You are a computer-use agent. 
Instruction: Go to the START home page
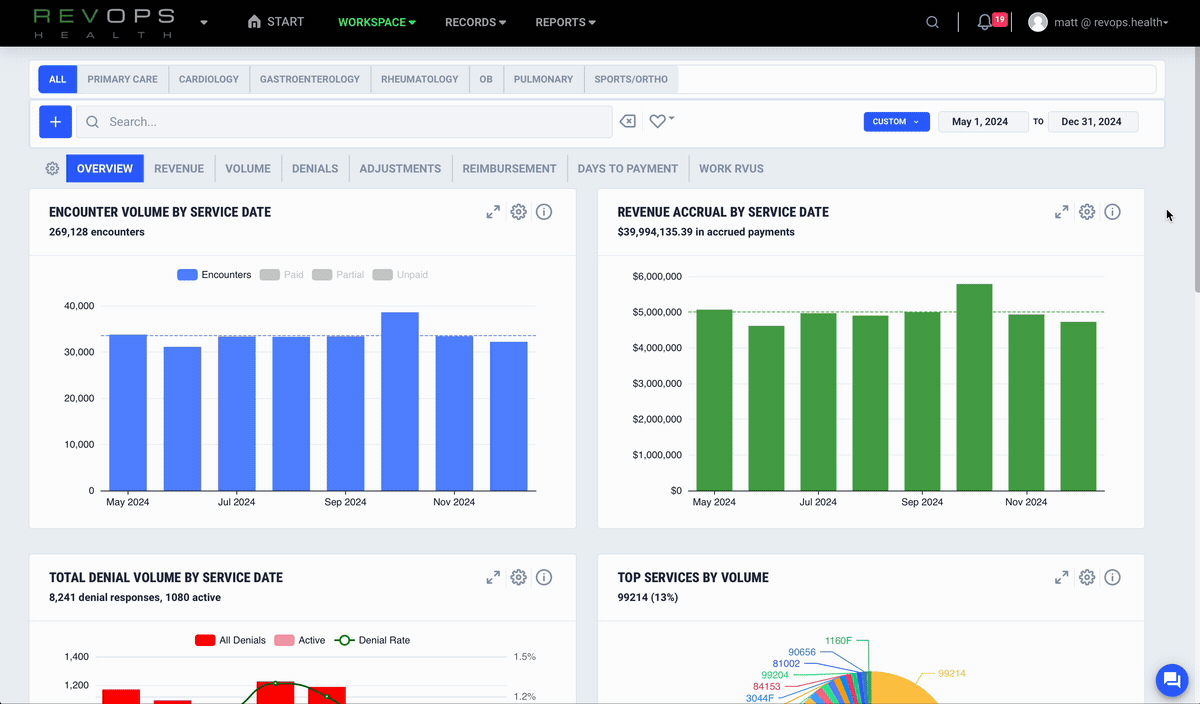coord(275,22)
